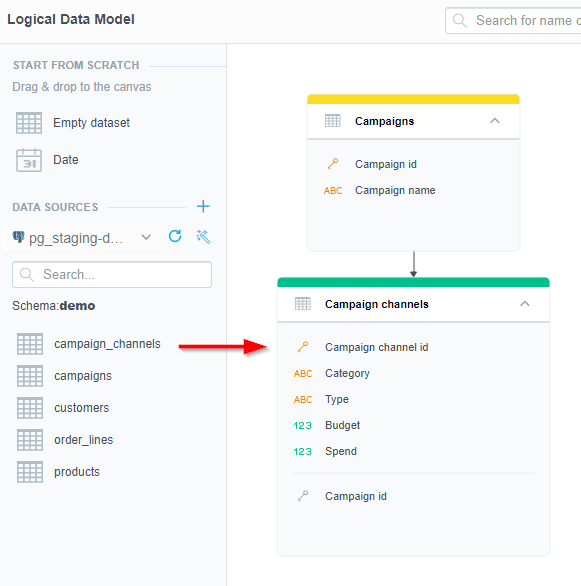Click the Campaign channels dataset title
581x586 pixels.
click(377, 304)
